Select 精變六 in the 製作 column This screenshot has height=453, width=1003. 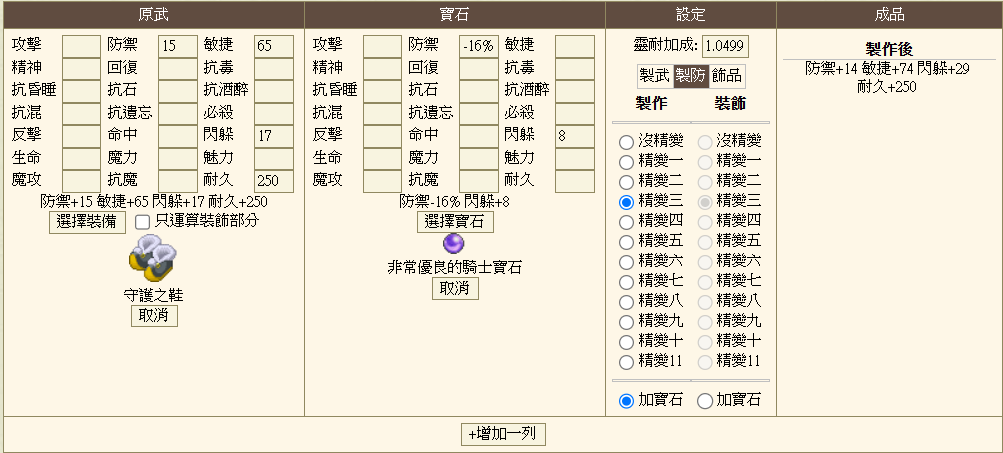coord(626,262)
